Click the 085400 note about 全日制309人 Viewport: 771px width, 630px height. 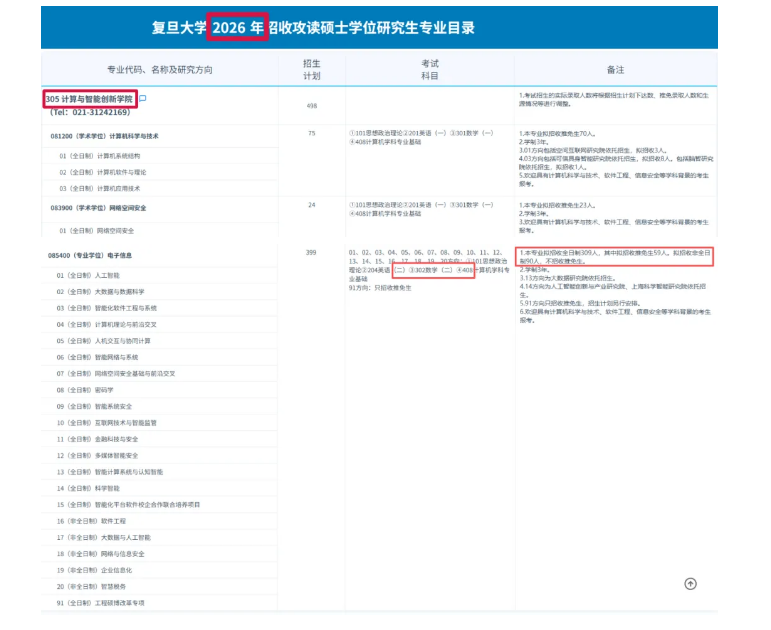coord(615,257)
